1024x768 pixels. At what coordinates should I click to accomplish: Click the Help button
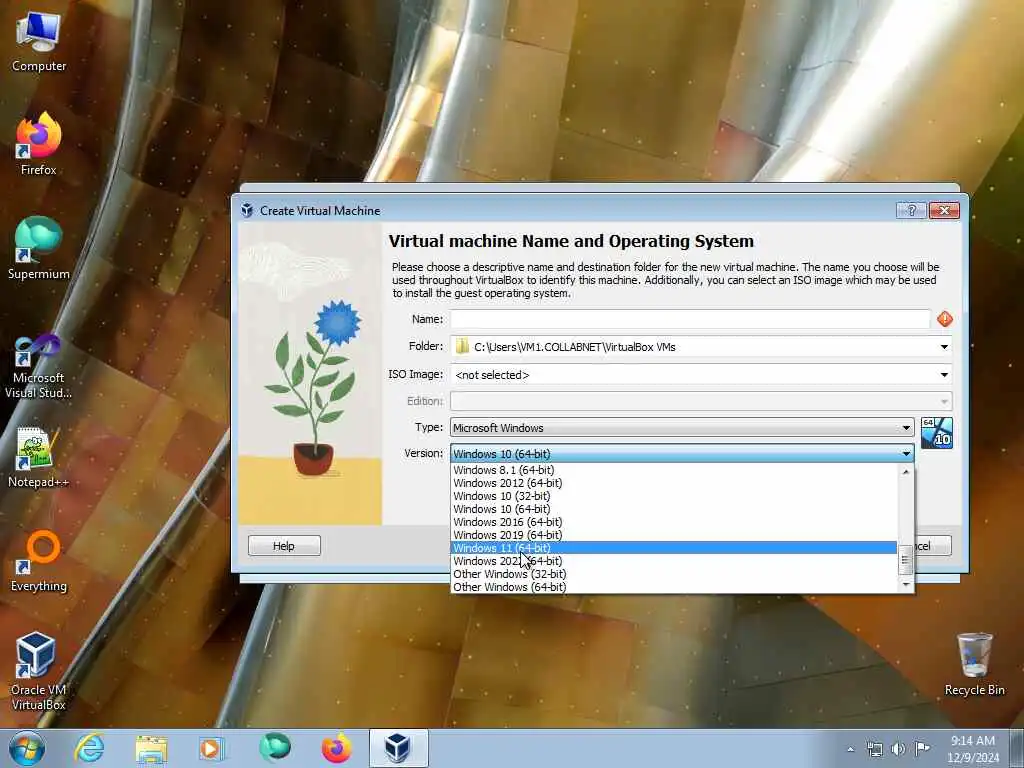(x=284, y=546)
